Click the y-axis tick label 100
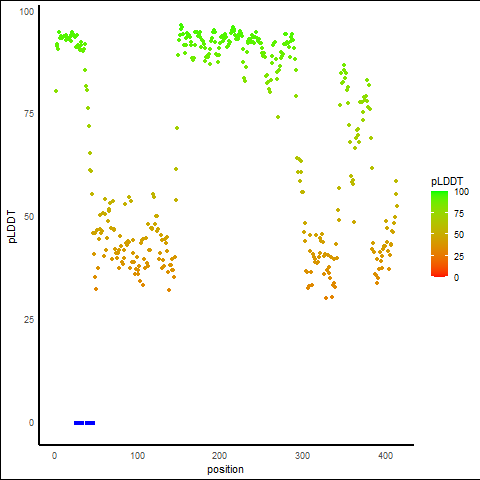The image size is (480, 480). click(x=27, y=12)
